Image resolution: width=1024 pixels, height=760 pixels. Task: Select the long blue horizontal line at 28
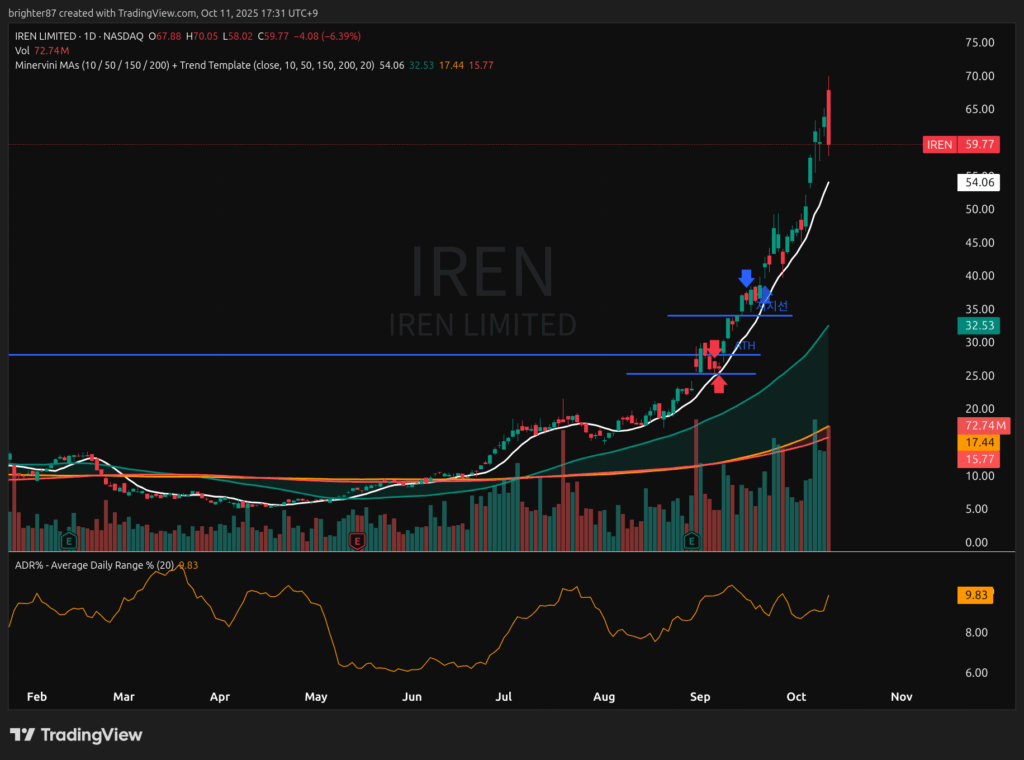pos(300,355)
